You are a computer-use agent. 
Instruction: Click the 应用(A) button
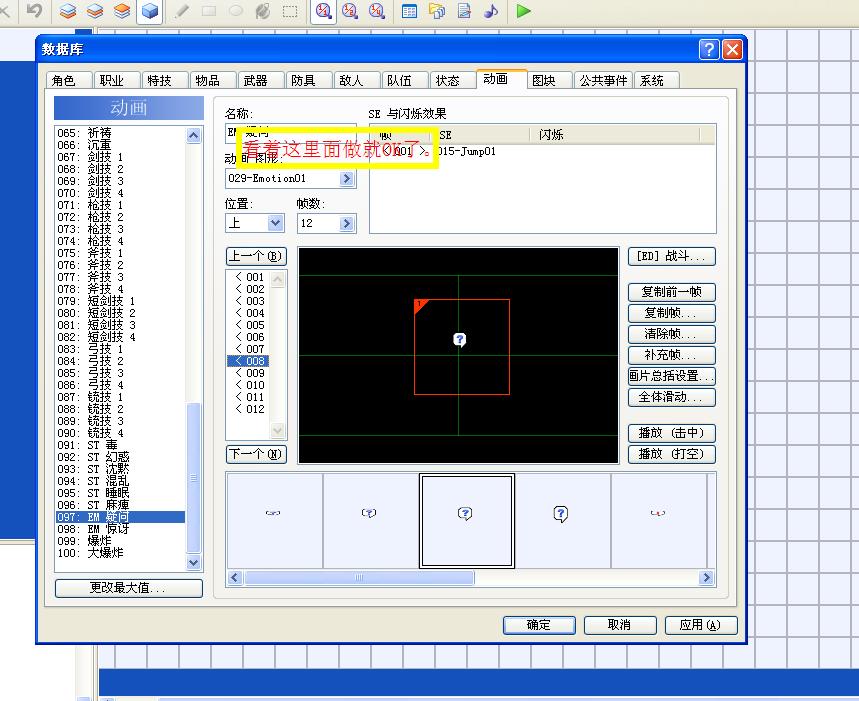click(x=701, y=625)
